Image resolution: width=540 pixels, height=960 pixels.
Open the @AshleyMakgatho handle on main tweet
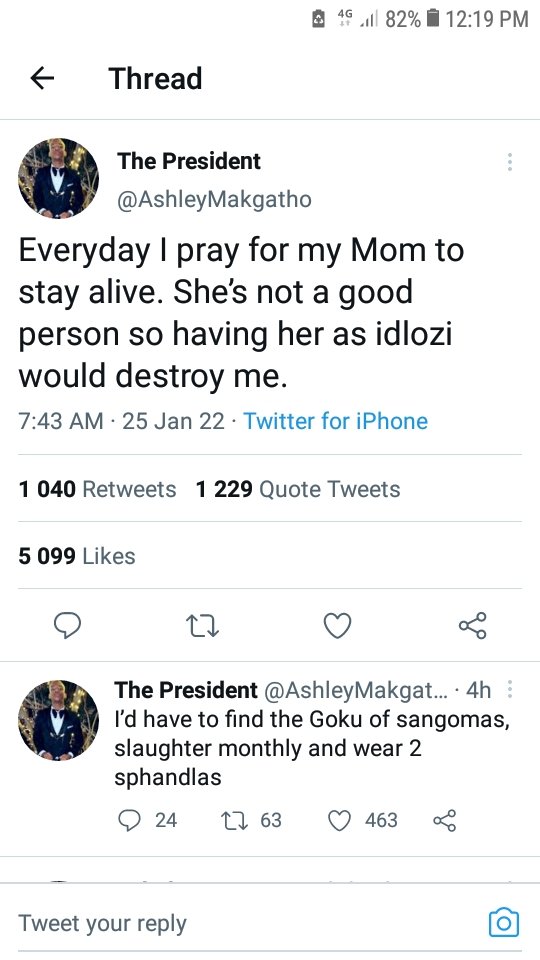pyautogui.click(x=214, y=200)
